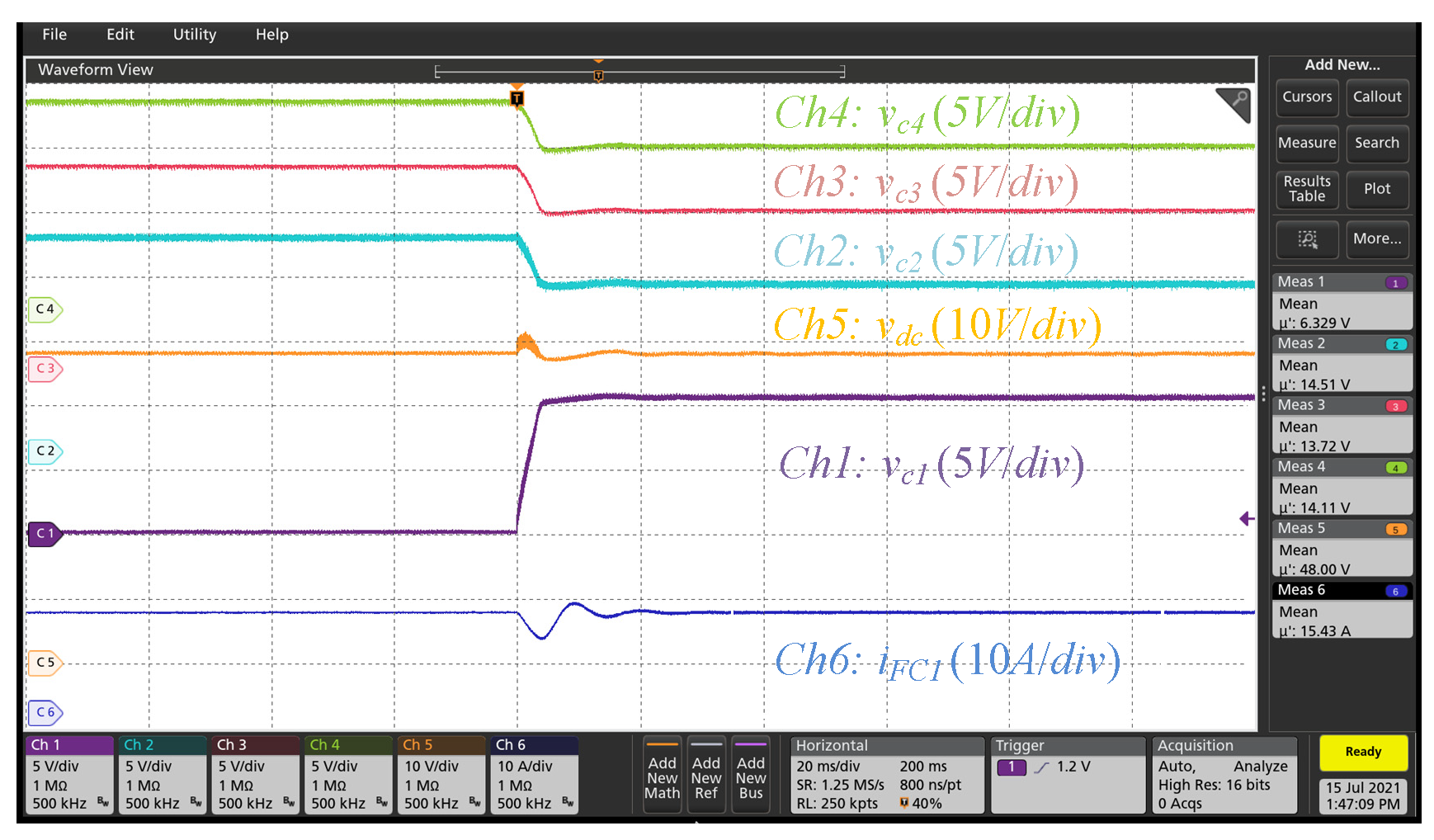Select the C4 channel handle marker
The image size is (1434, 840).
45,309
